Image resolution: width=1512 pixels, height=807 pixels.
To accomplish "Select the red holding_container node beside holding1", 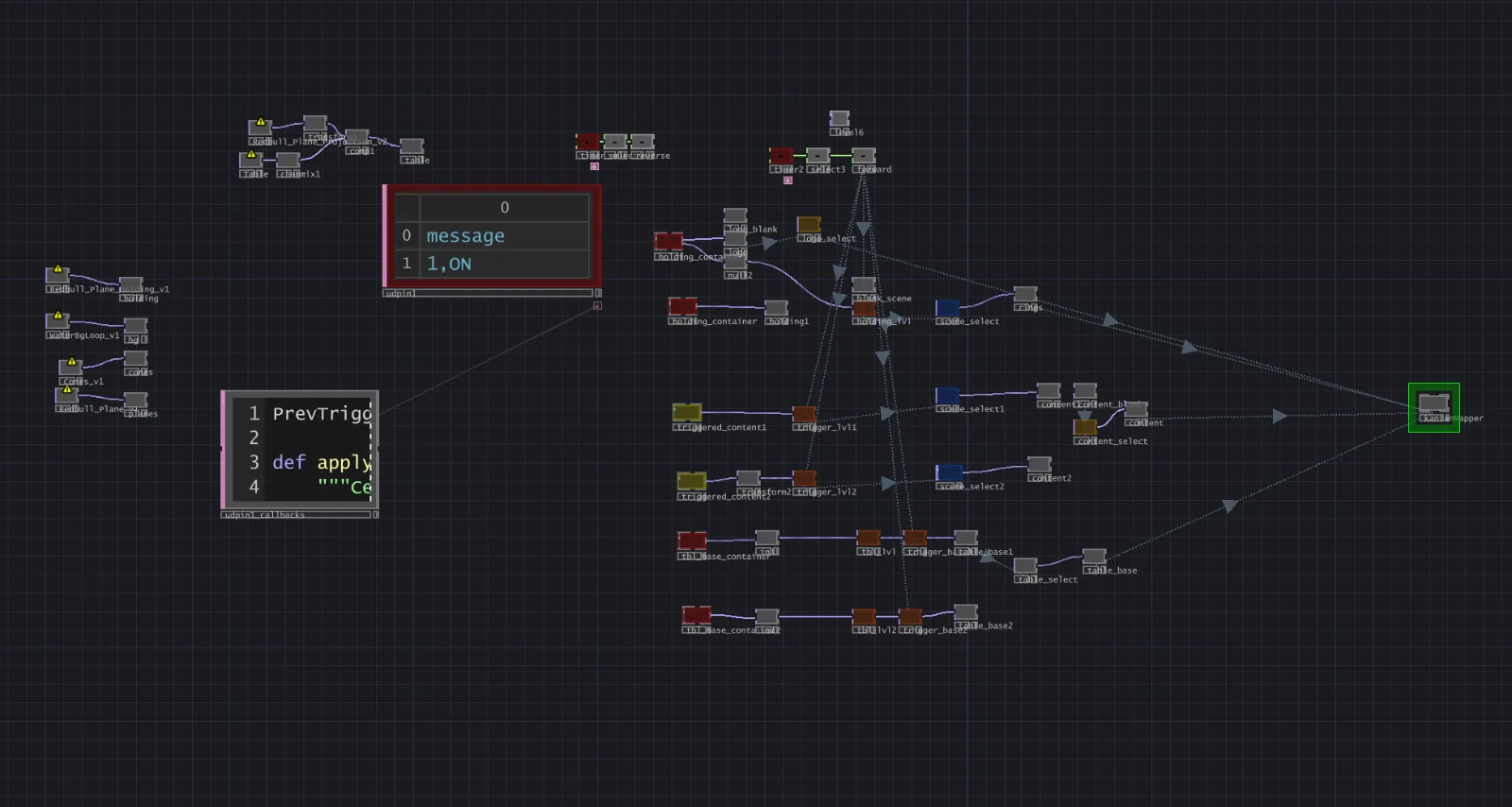I will 683,307.
